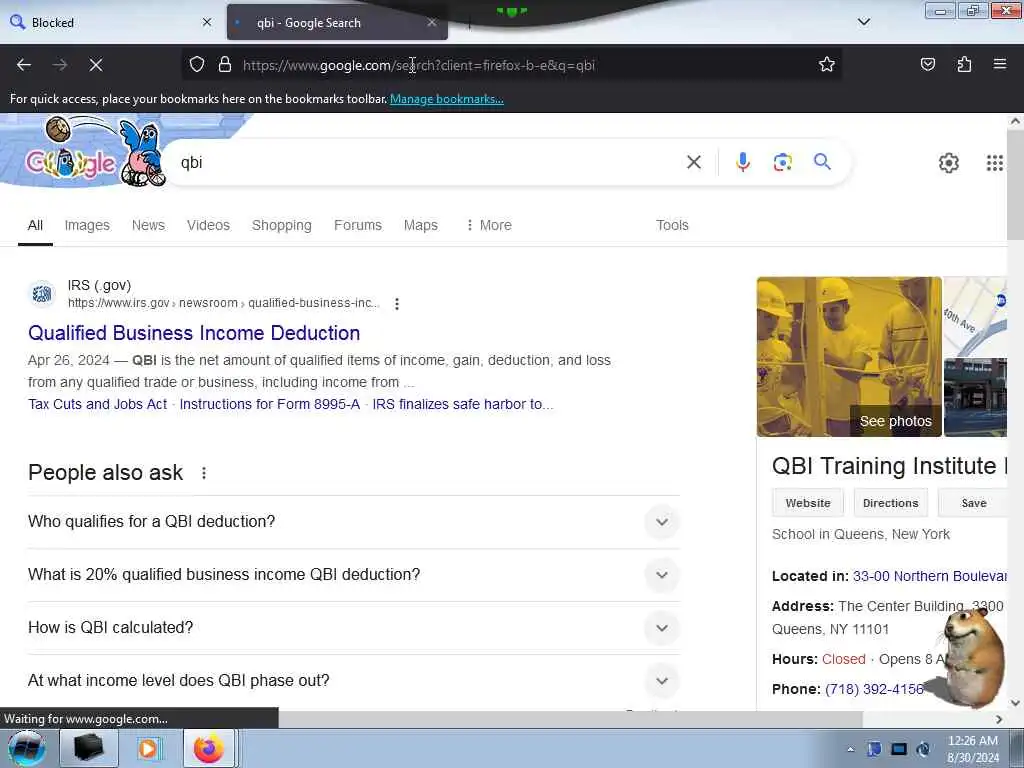This screenshot has width=1024, height=768.
Task: Open Tax Cuts and Jobs Act sitelink
Action: click(97, 404)
